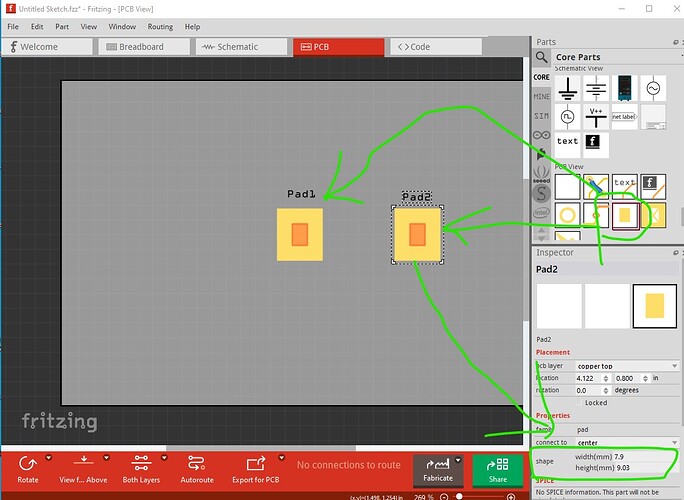Viewport: 684px width, 500px height.
Task: Switch to the Code tab
Action: pyautogui.click(x=436, y=47)
